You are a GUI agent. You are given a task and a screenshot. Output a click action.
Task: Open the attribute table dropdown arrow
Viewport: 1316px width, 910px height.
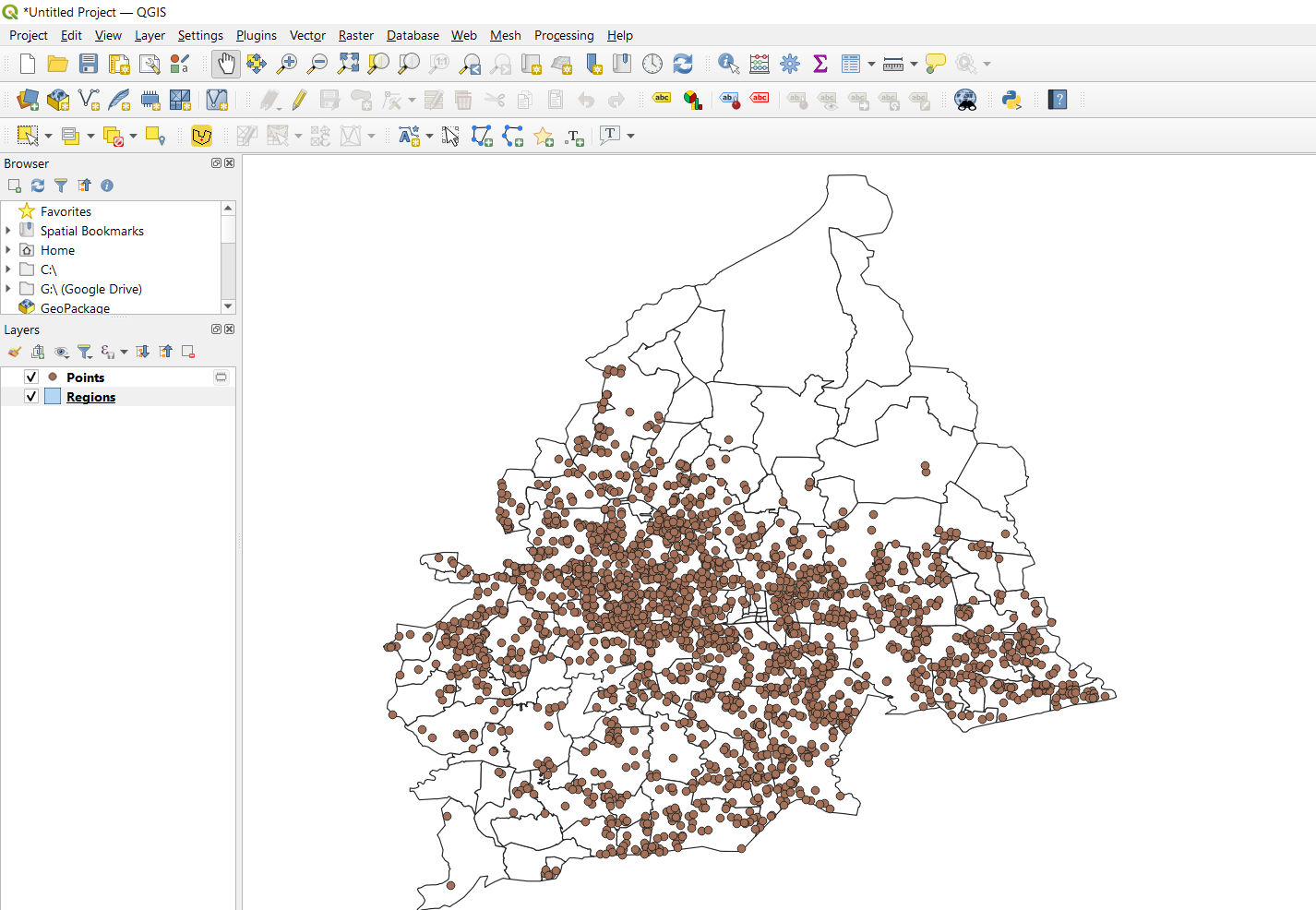pyautogui.click(x=871, y=64)
